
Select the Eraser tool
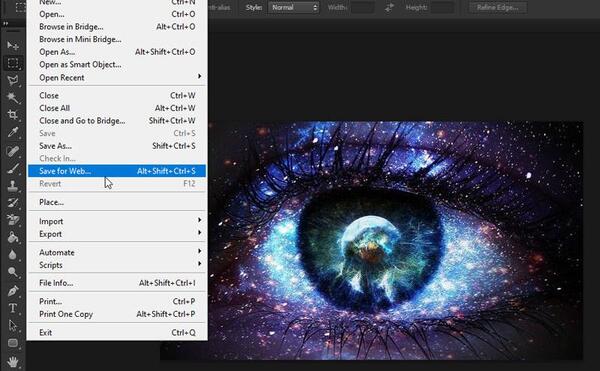(x=13, y=220)
